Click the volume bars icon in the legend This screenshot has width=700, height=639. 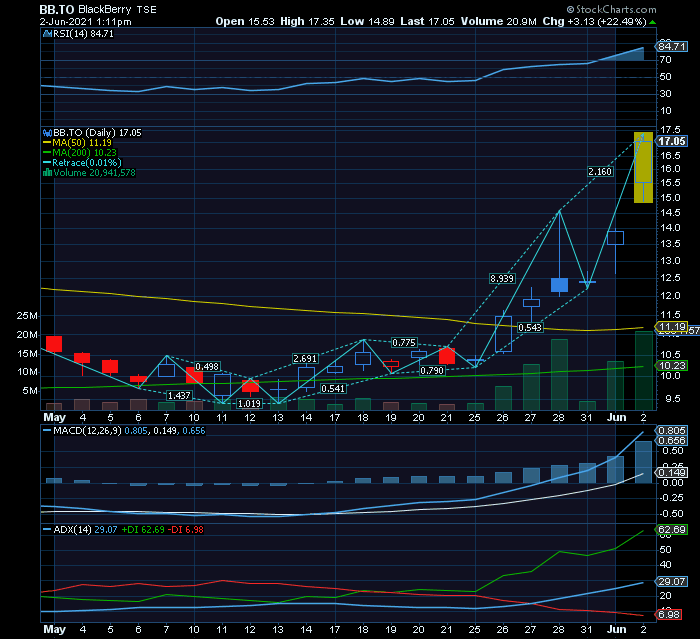pos(47,173)
